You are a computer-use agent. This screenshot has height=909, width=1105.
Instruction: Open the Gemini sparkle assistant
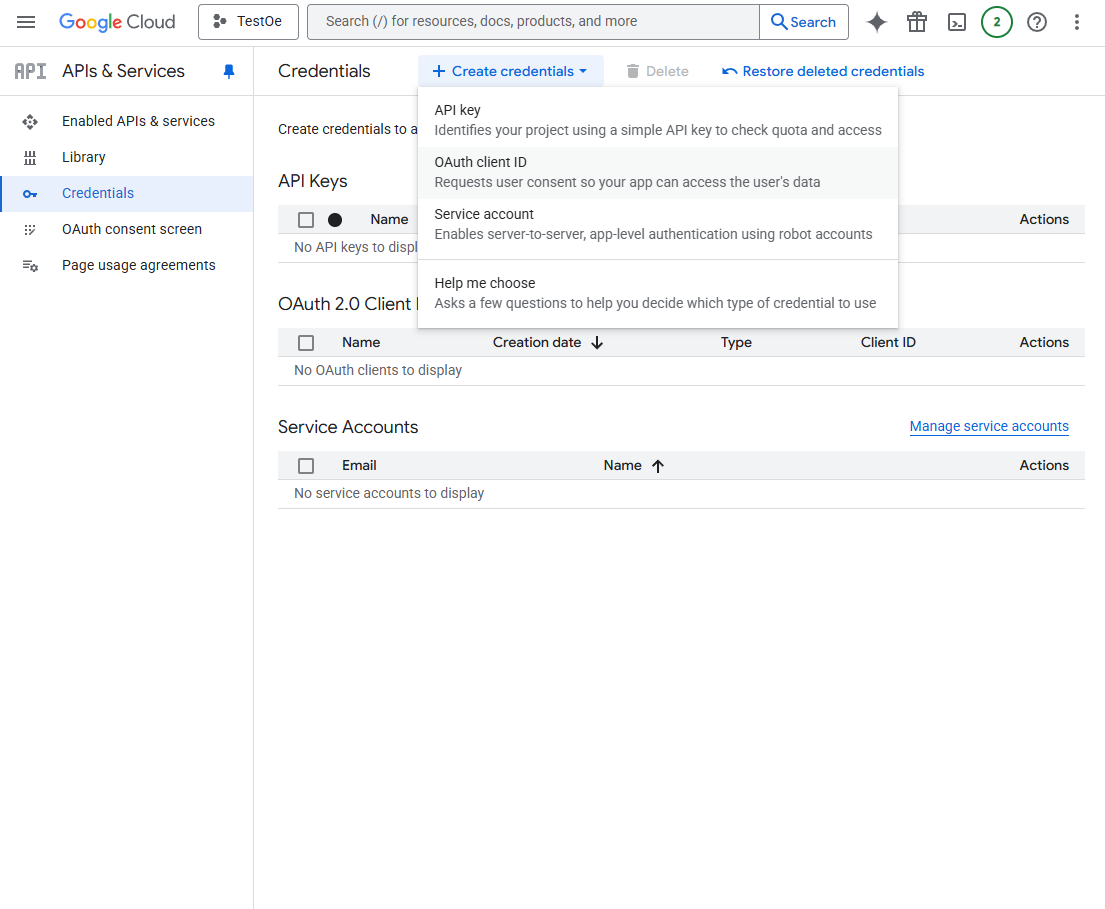(877, 22)
